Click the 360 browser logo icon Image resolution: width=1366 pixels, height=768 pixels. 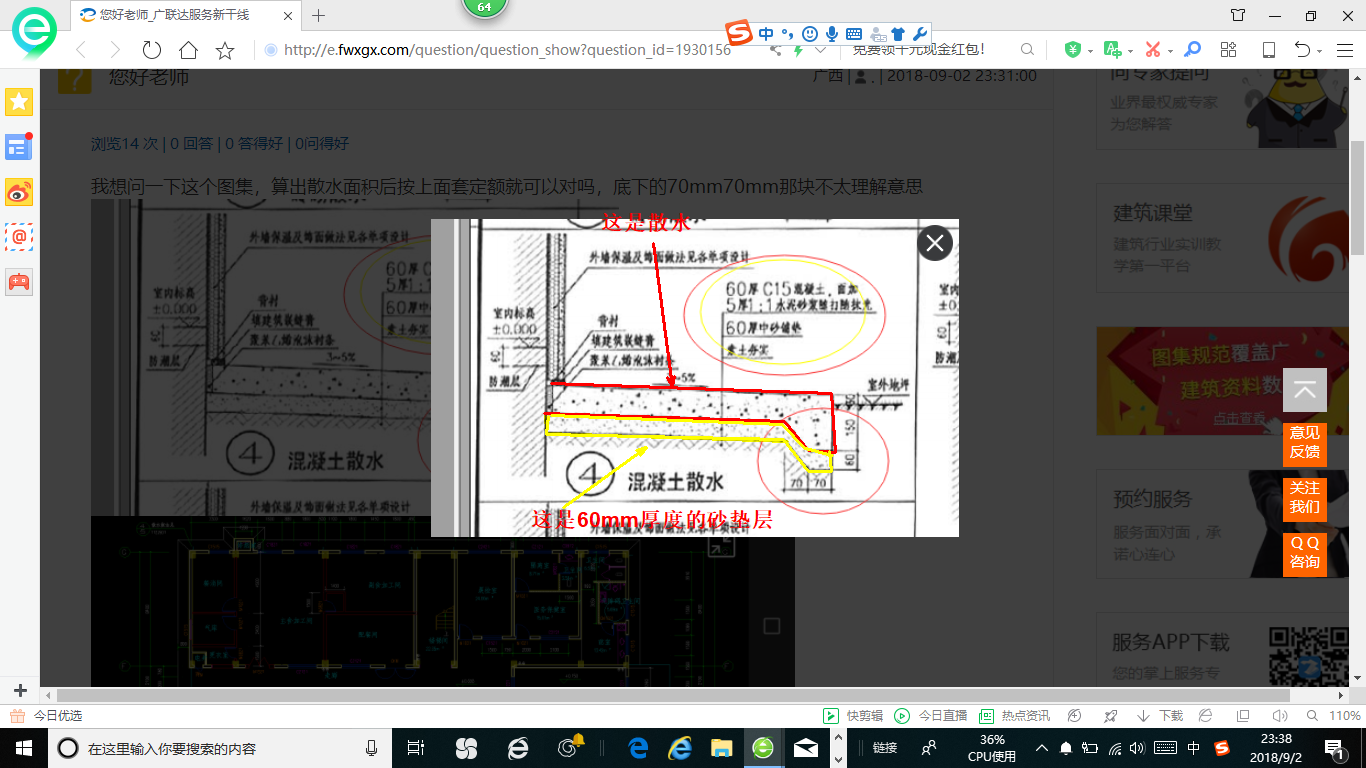pyautogui.click(x=34, y=33)
